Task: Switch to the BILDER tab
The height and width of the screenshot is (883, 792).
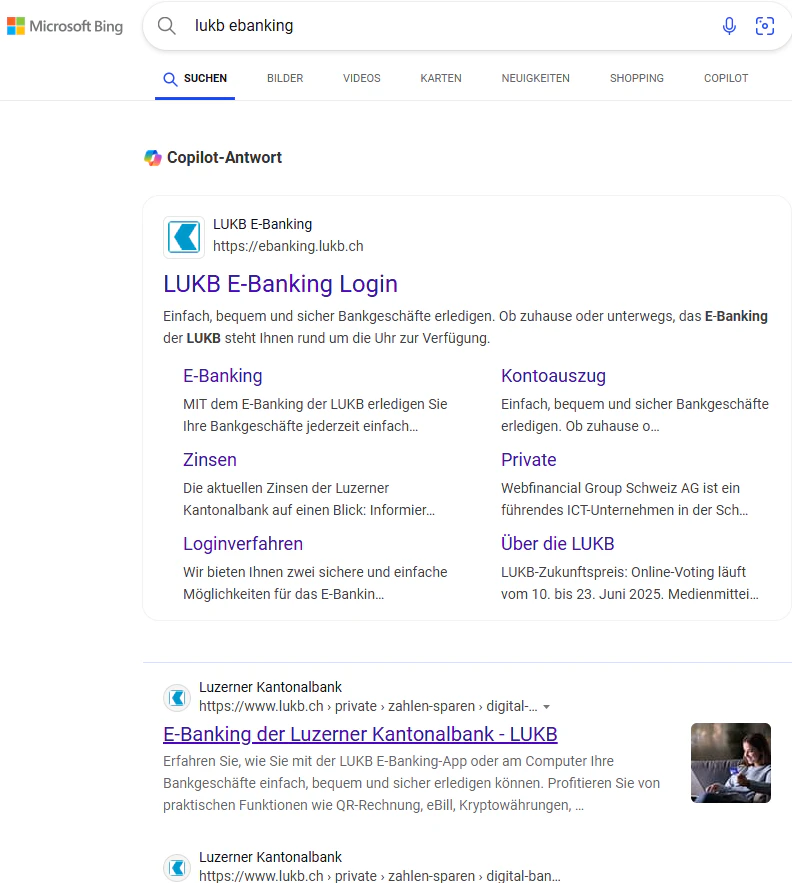Action: tap(285, 78)
